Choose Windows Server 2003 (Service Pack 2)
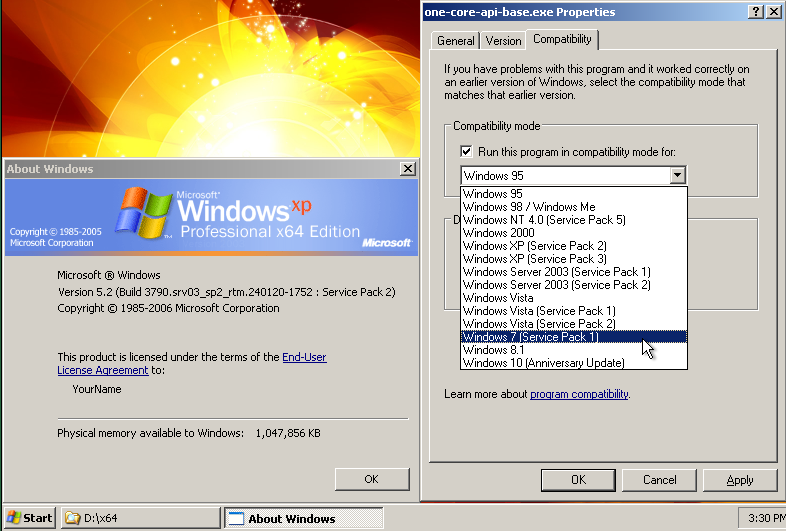The image size is (786, 531). (573, 285)
